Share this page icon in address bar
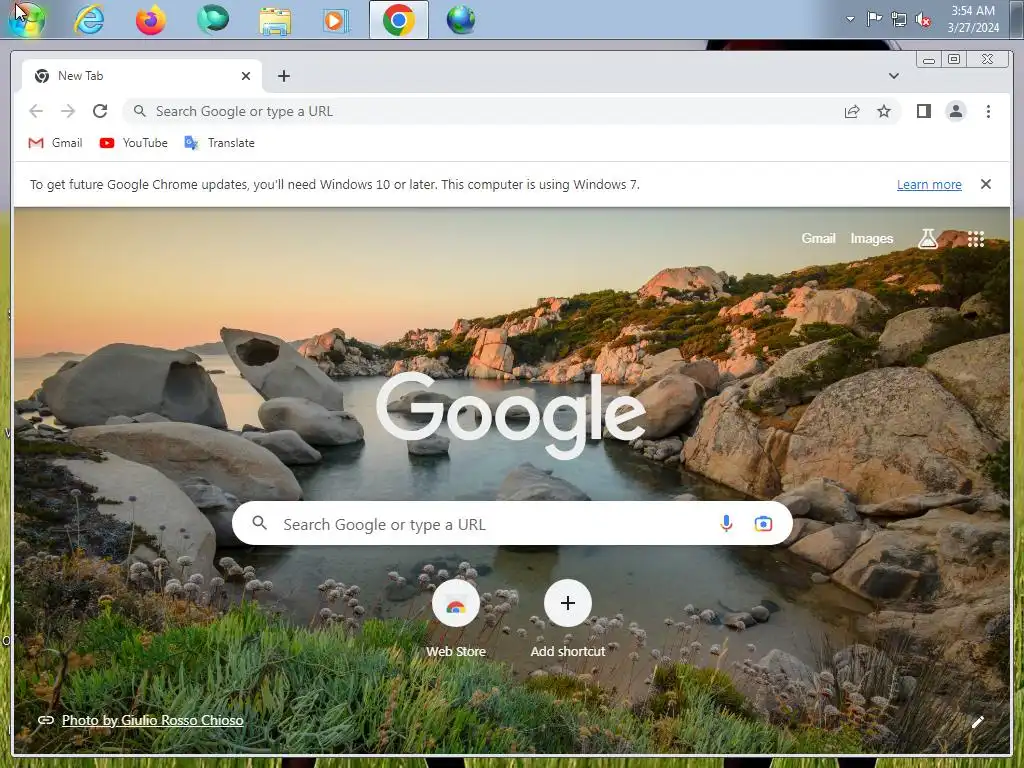 pos(852,112)
